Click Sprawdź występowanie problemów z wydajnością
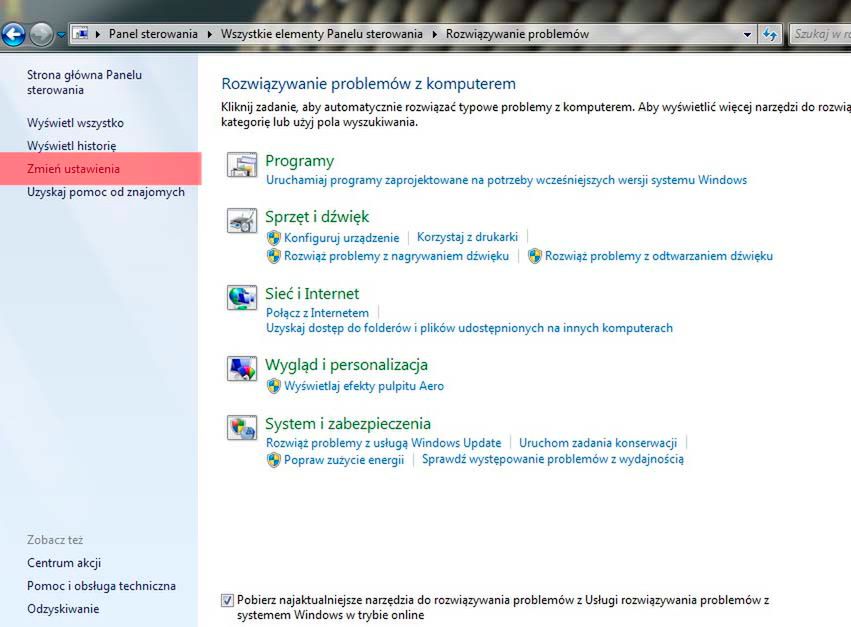 (x=553, y=459)
